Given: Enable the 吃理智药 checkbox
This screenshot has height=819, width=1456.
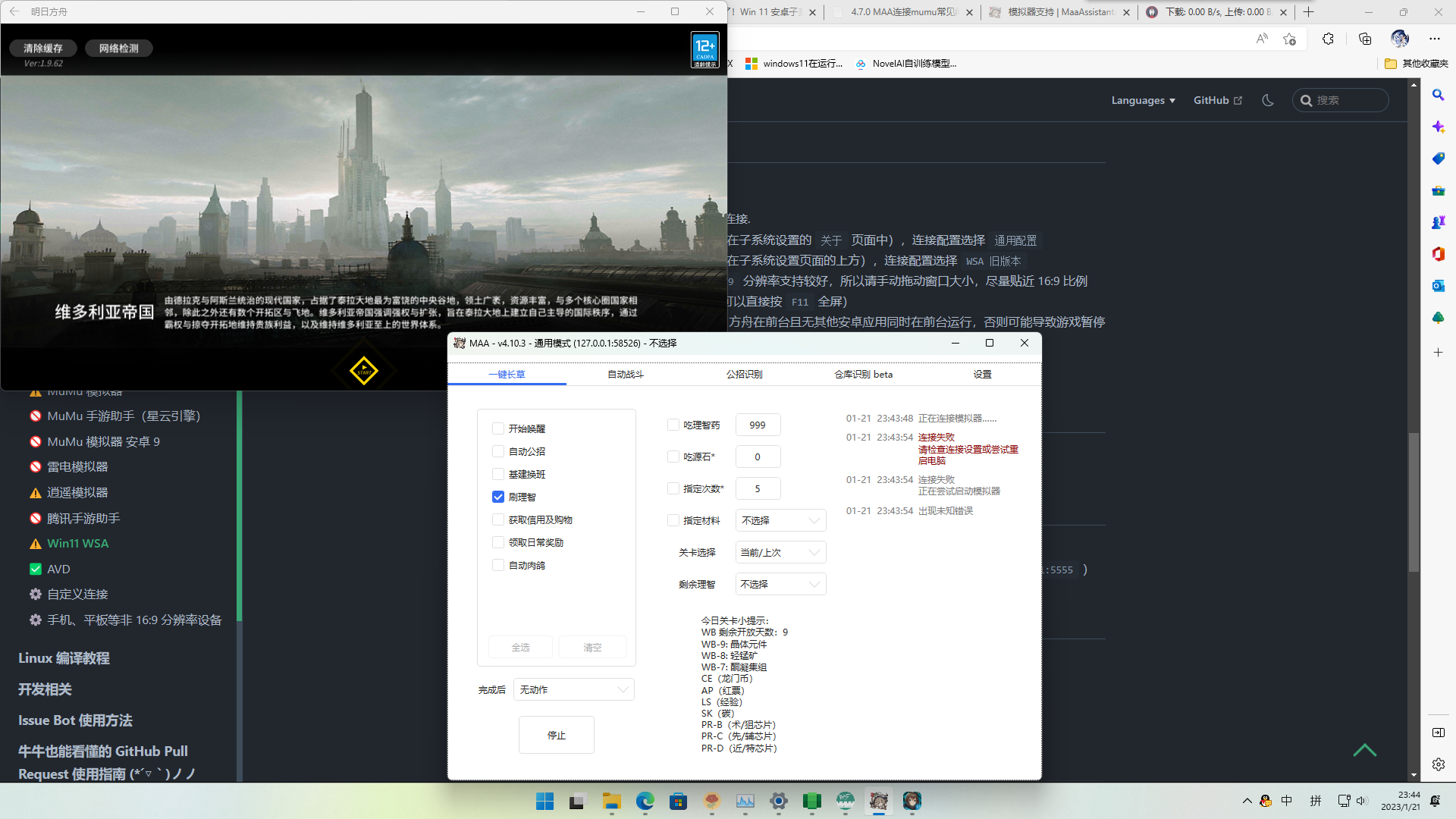Looking at the screenshot, I should (x=673, y=425).
